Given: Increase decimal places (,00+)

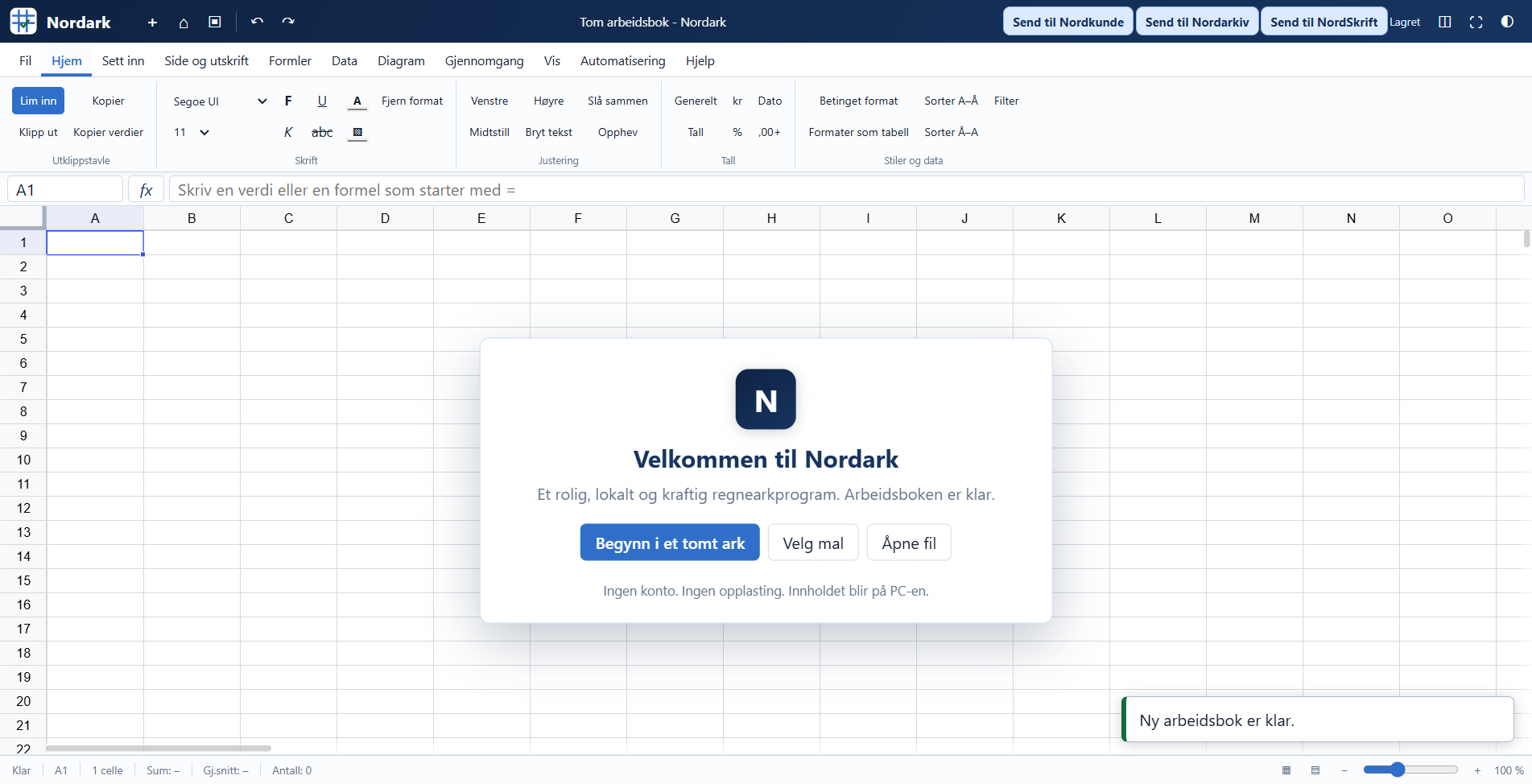Looking at the screenshot, I should [x=770, y=132].
